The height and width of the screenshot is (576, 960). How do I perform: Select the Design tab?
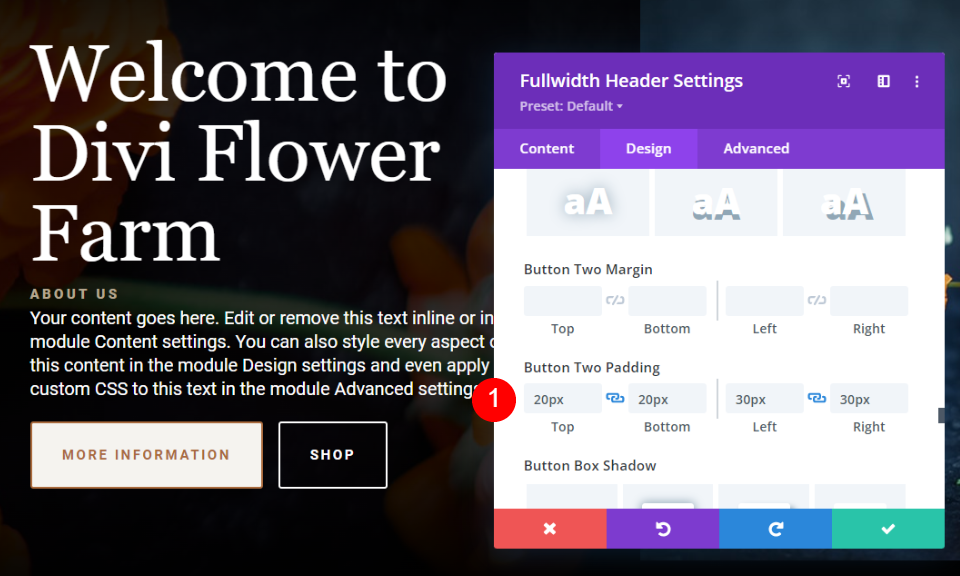pos(648,149)
